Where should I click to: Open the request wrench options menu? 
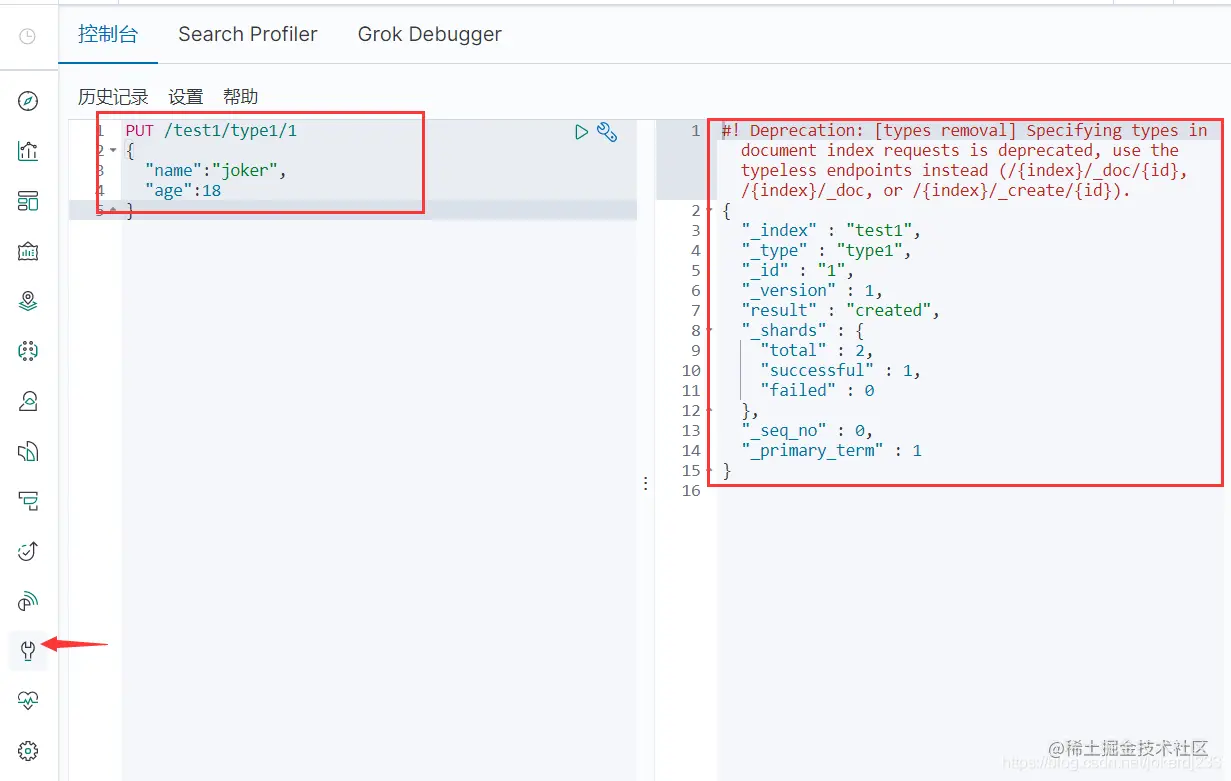pyautogui.click(x=606, y=131)
